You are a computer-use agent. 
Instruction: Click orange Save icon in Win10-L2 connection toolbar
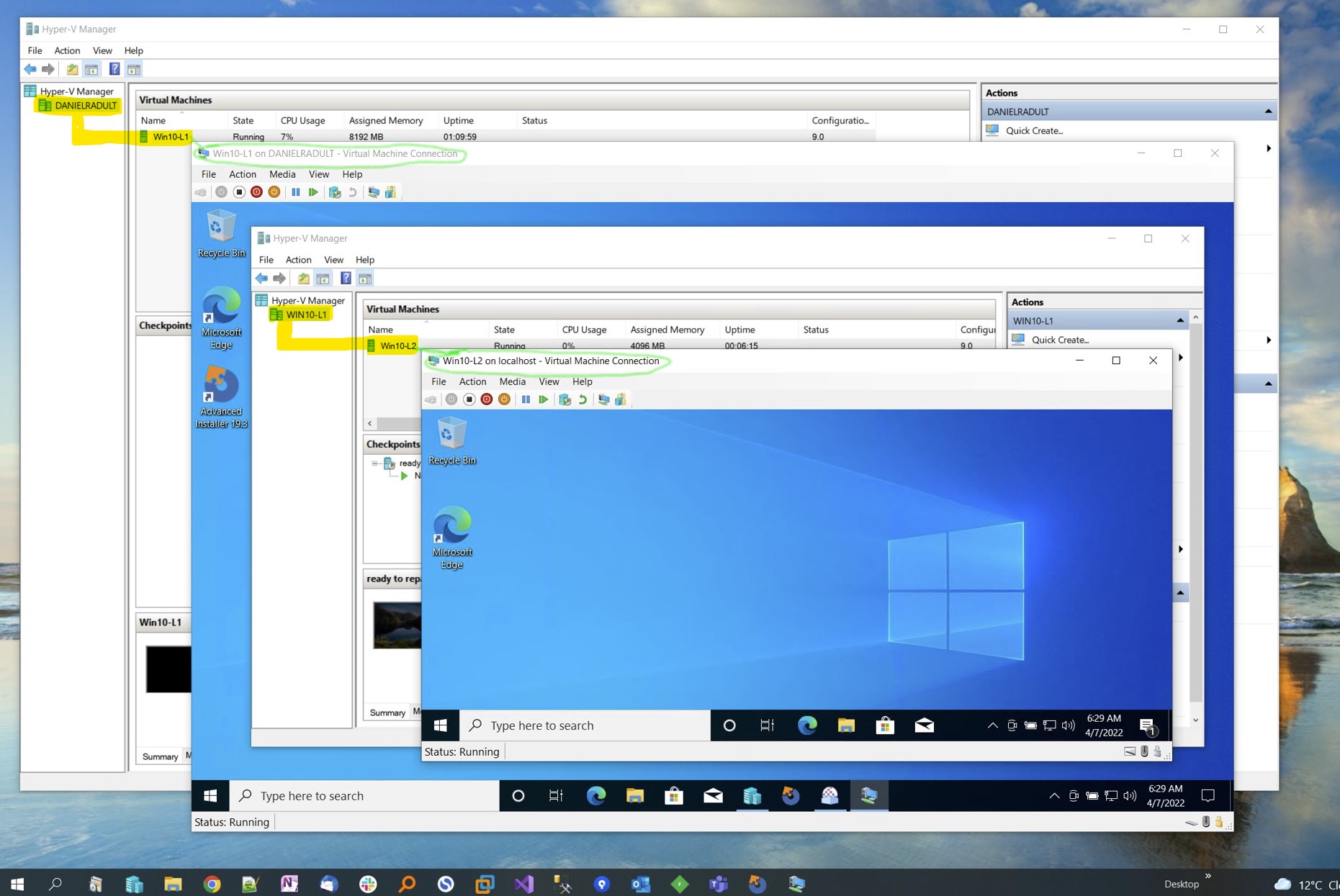point(504,399)
